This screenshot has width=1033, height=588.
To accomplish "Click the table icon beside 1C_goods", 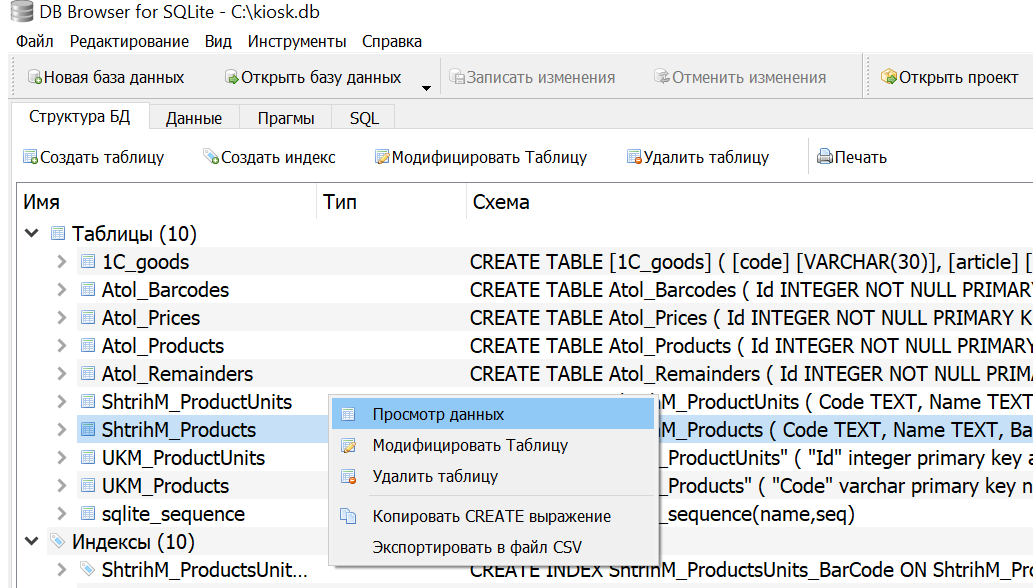I will (88, 261).
